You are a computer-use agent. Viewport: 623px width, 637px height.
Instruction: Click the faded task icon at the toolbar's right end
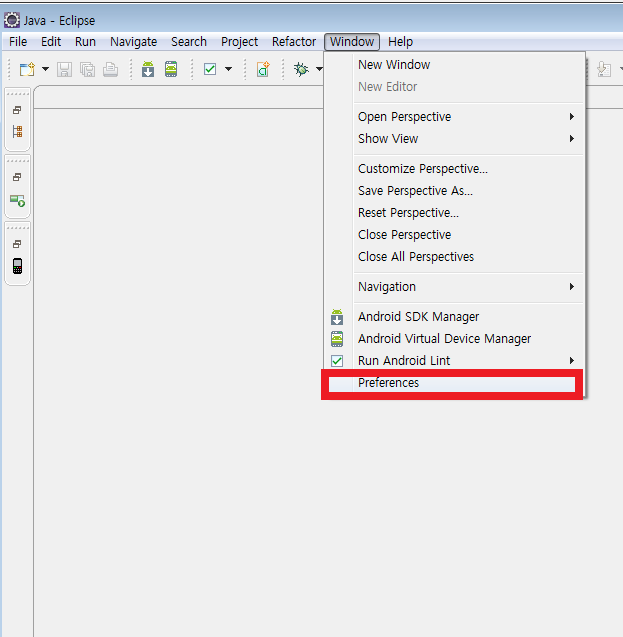pos(604,69)
